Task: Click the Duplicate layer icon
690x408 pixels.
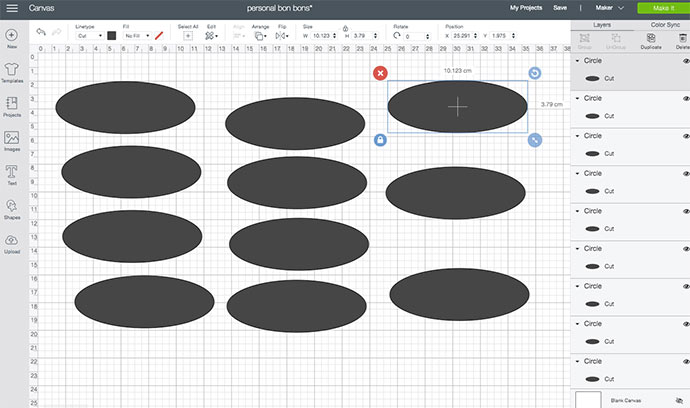Action: [651, 38]
